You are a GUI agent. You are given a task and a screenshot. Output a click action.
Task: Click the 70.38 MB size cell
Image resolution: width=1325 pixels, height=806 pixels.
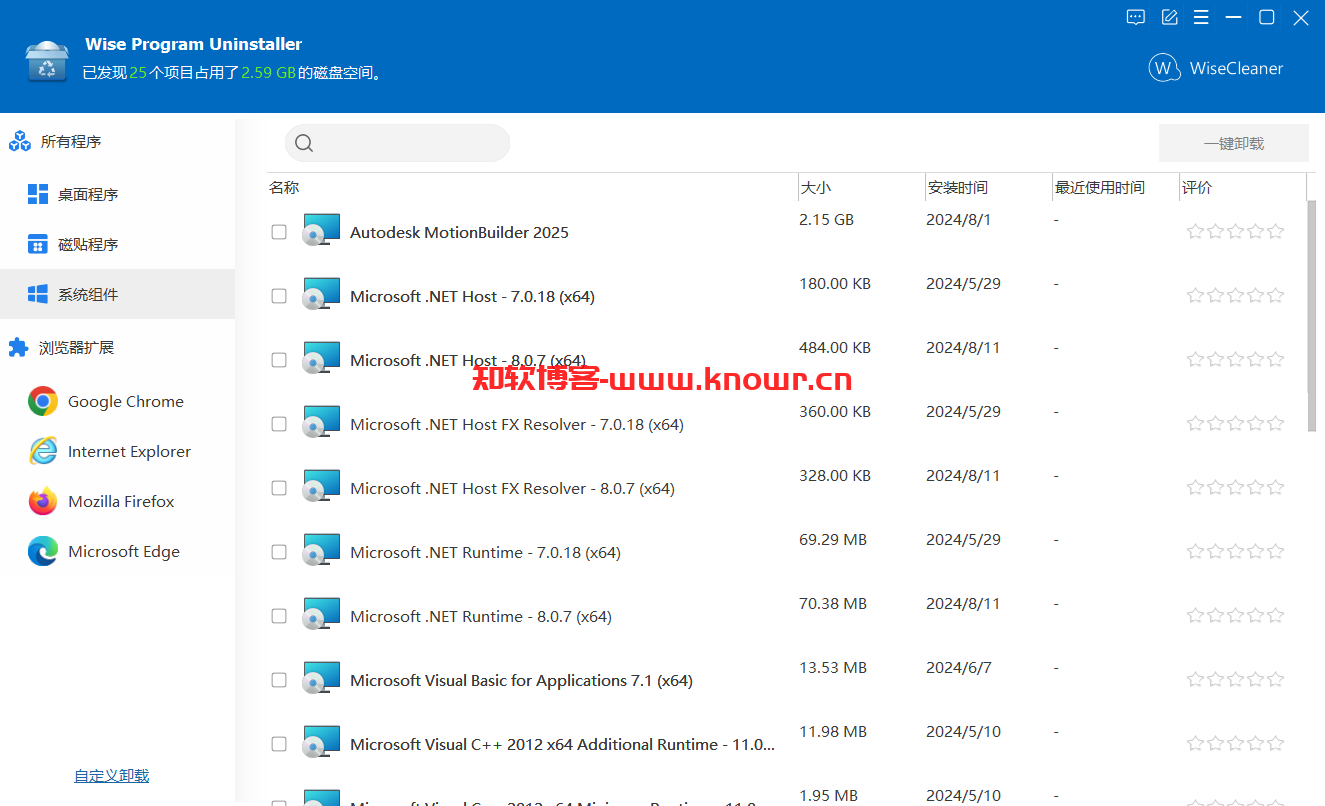[833, 604]
